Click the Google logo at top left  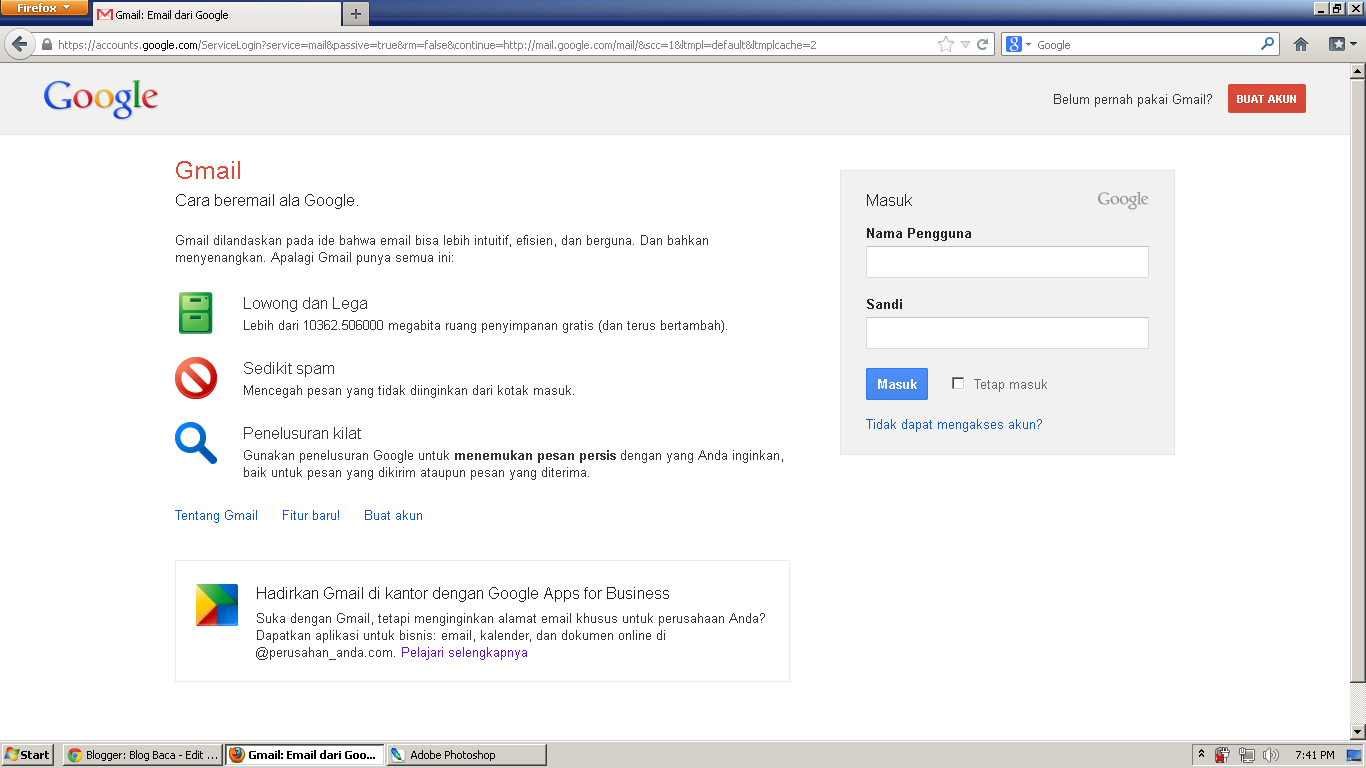pyautogui.click(x=100, y=98)
